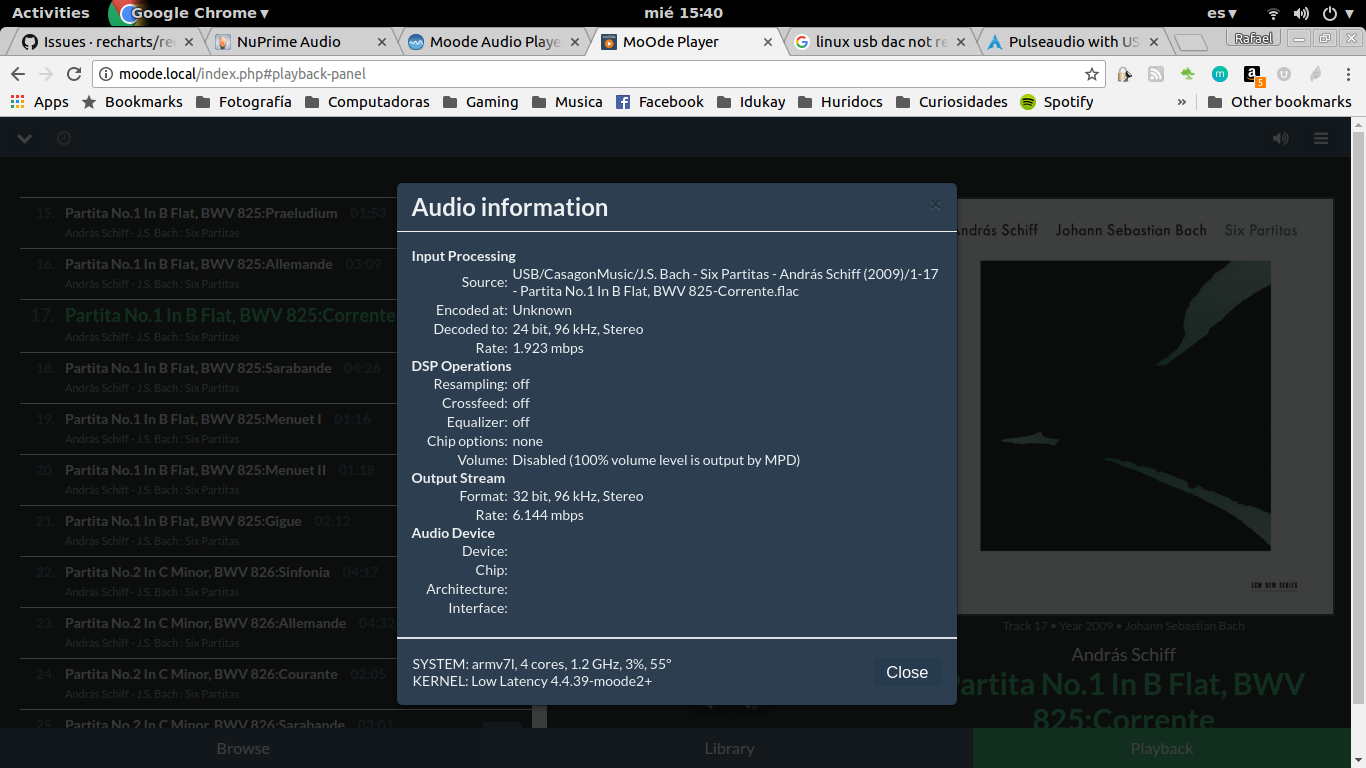Click the green bonsai tree extension icon
Screen dimensions: 1366x768
click(x=1187, y=74)
